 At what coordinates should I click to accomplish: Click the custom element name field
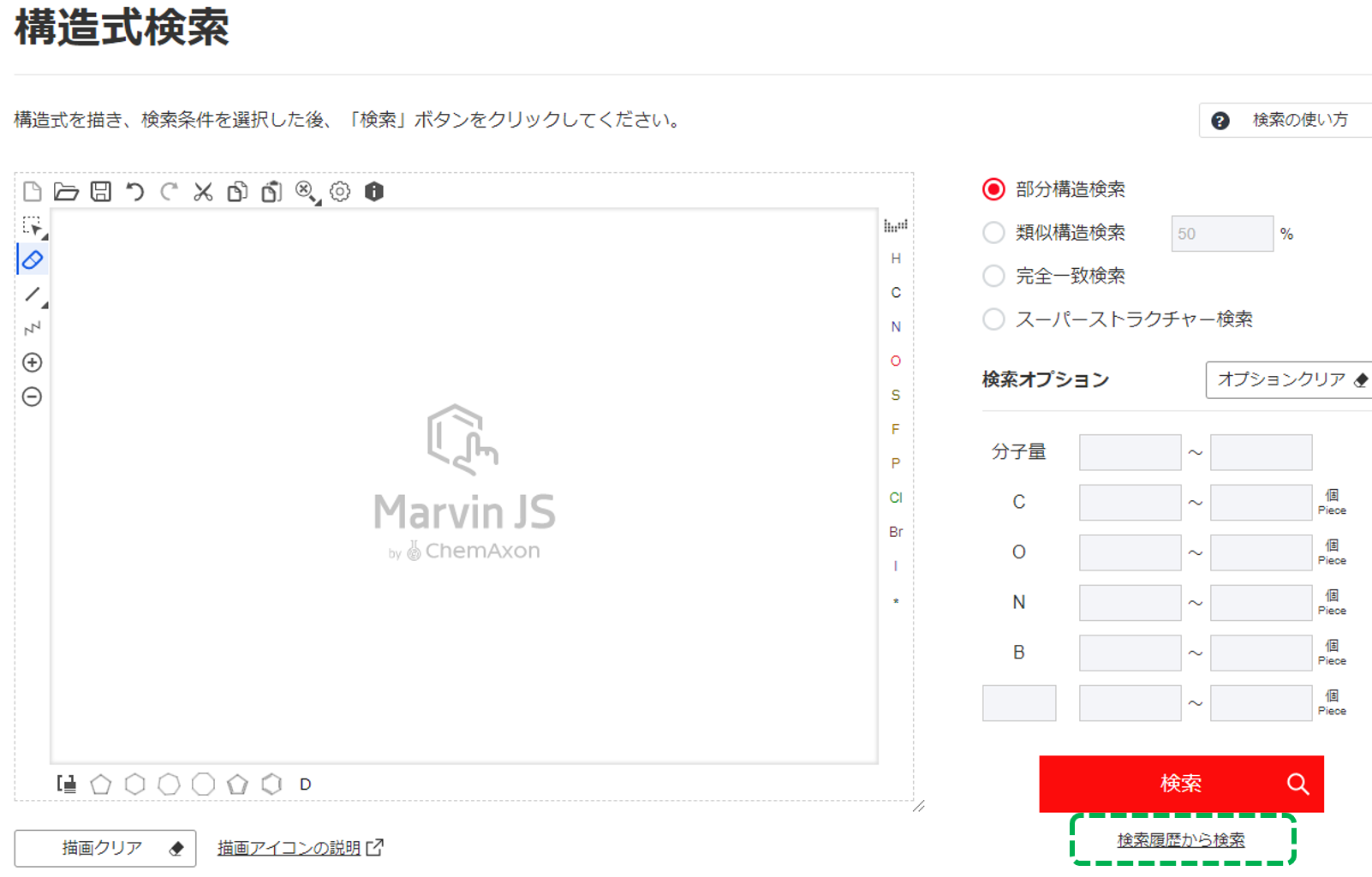click(1019, 703)
